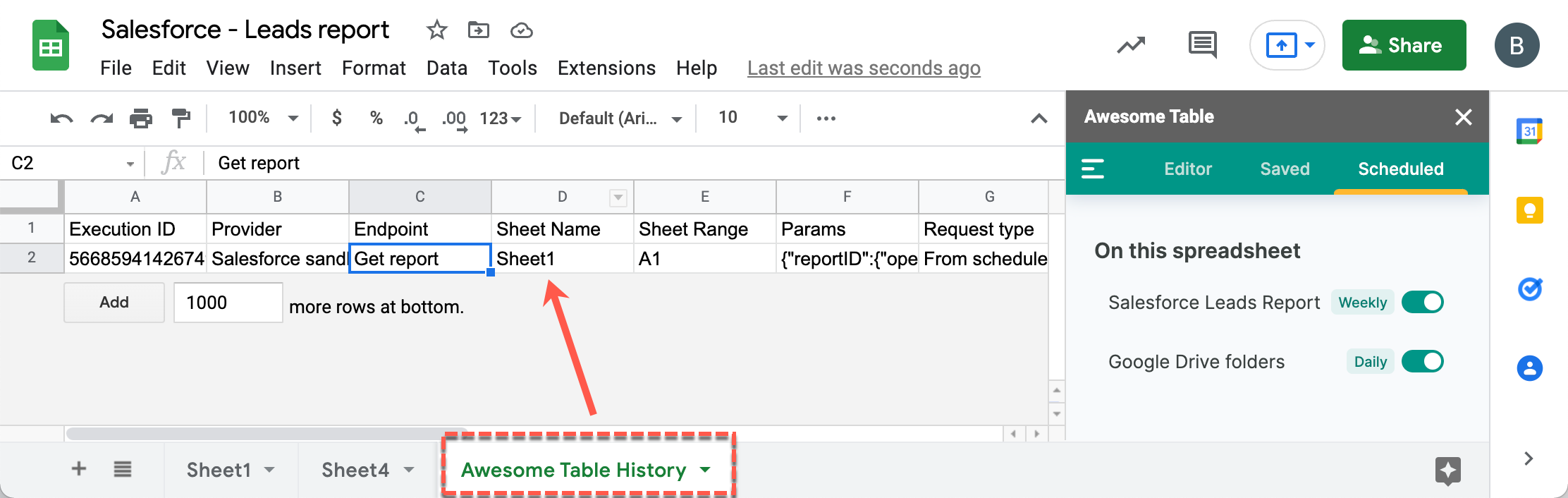Toggle Google Drive folders schedule off
Screen dimensions: 1568x498
coord(1422,361)
